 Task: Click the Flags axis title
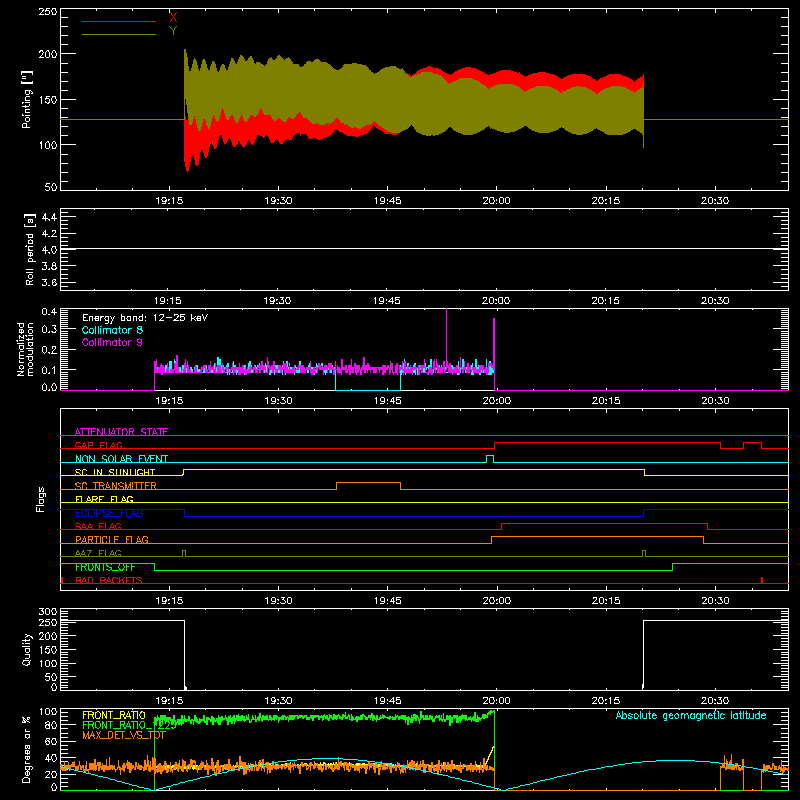[40, 499]
